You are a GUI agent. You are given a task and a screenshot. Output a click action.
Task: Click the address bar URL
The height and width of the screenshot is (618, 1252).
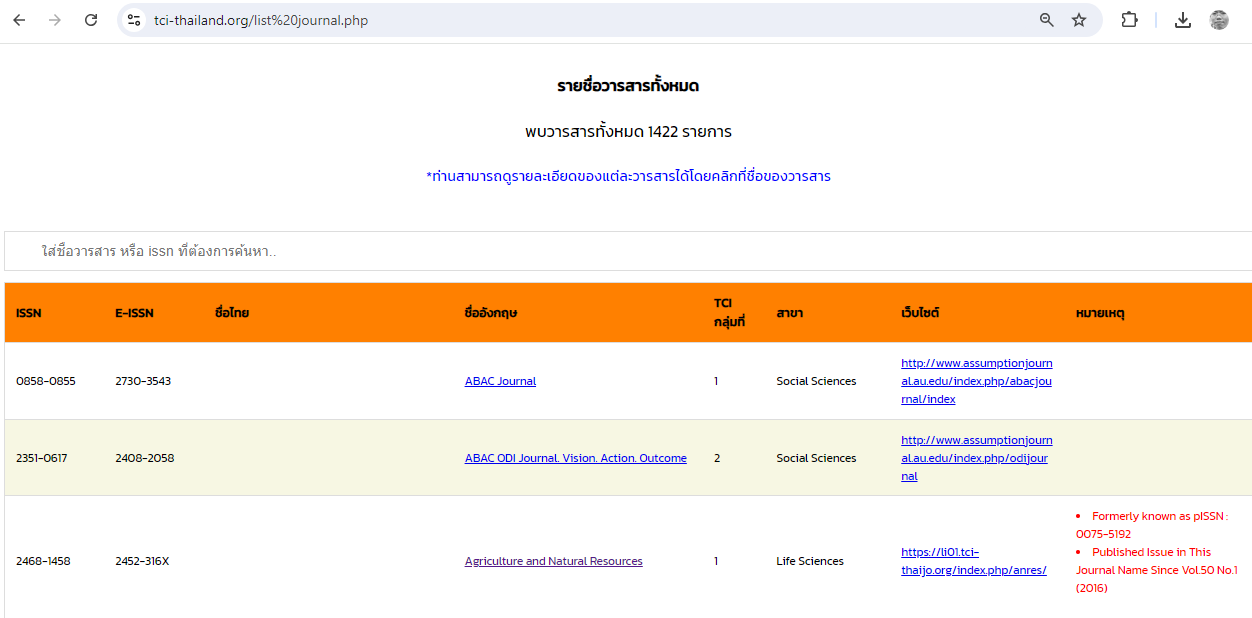pyautogui.click(x=260, y=20)
